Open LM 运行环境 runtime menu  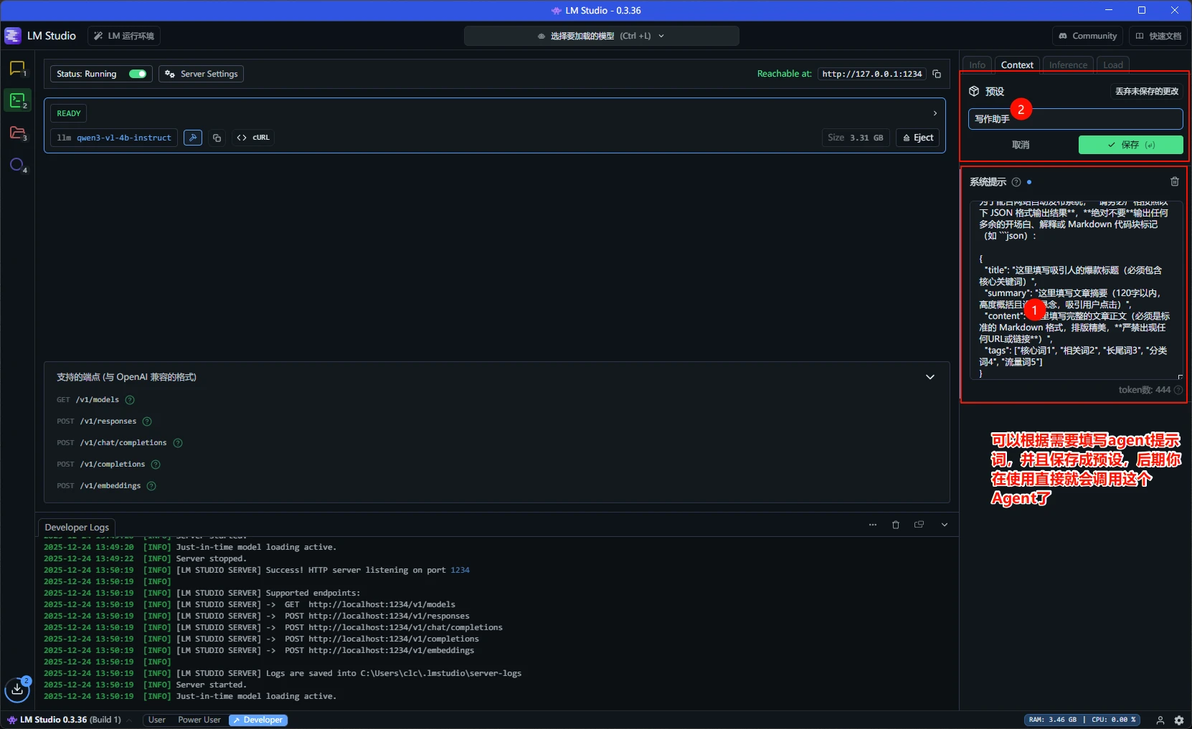(x=125, y=36)
